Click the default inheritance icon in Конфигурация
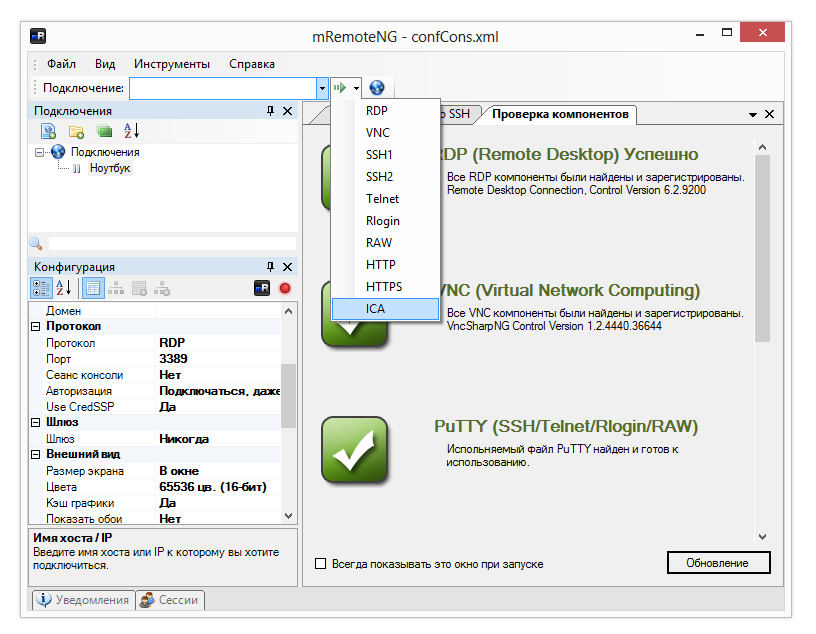The height and width of the screenshot is (634, 816). click(162, 288)
